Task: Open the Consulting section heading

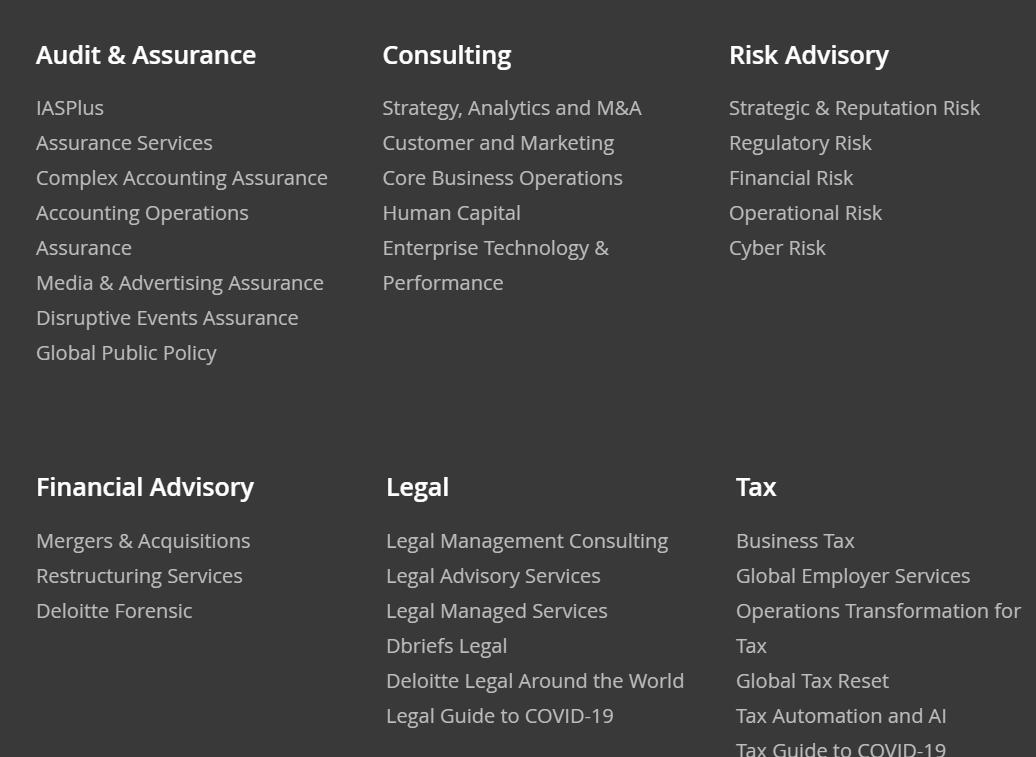Action: pyautogui.click(x=447, y=55)
